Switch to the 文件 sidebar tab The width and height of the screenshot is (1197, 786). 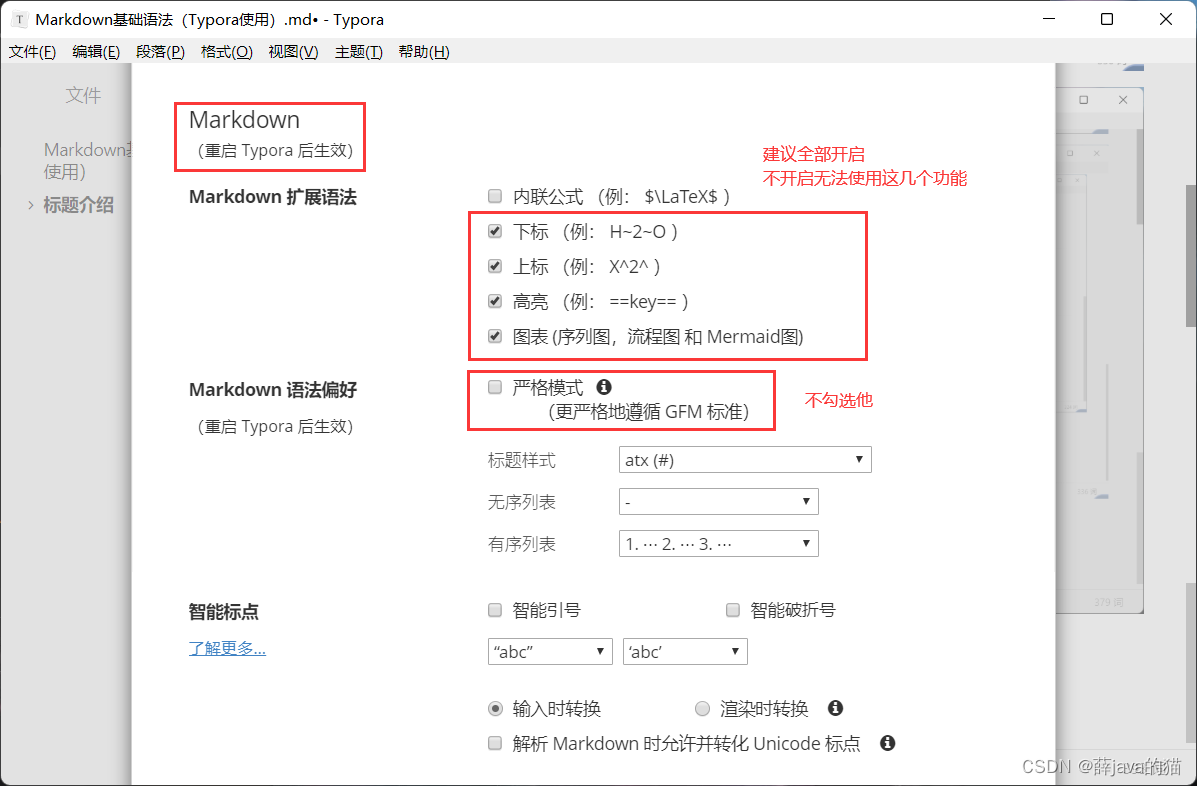click(x=83, y=95)
